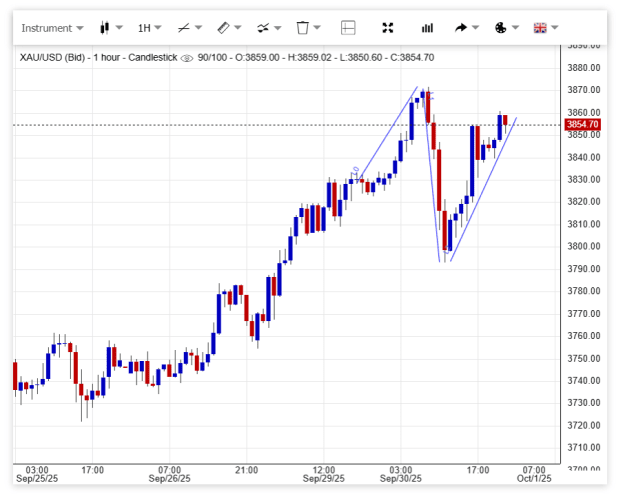Expand the chart type dropdown arrow
The height and width of the screenshot is (494, 625).
[119, 28]
